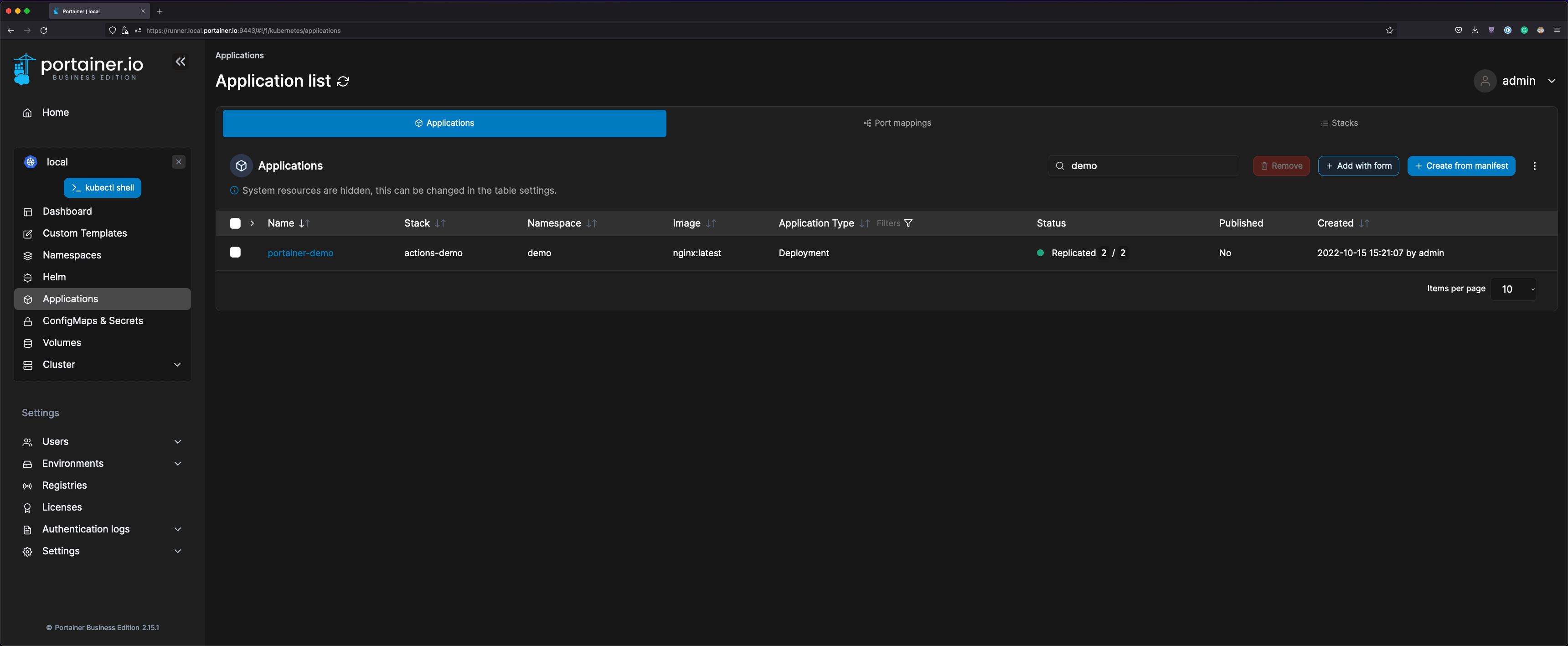Open Registries settings

[65, 485]
